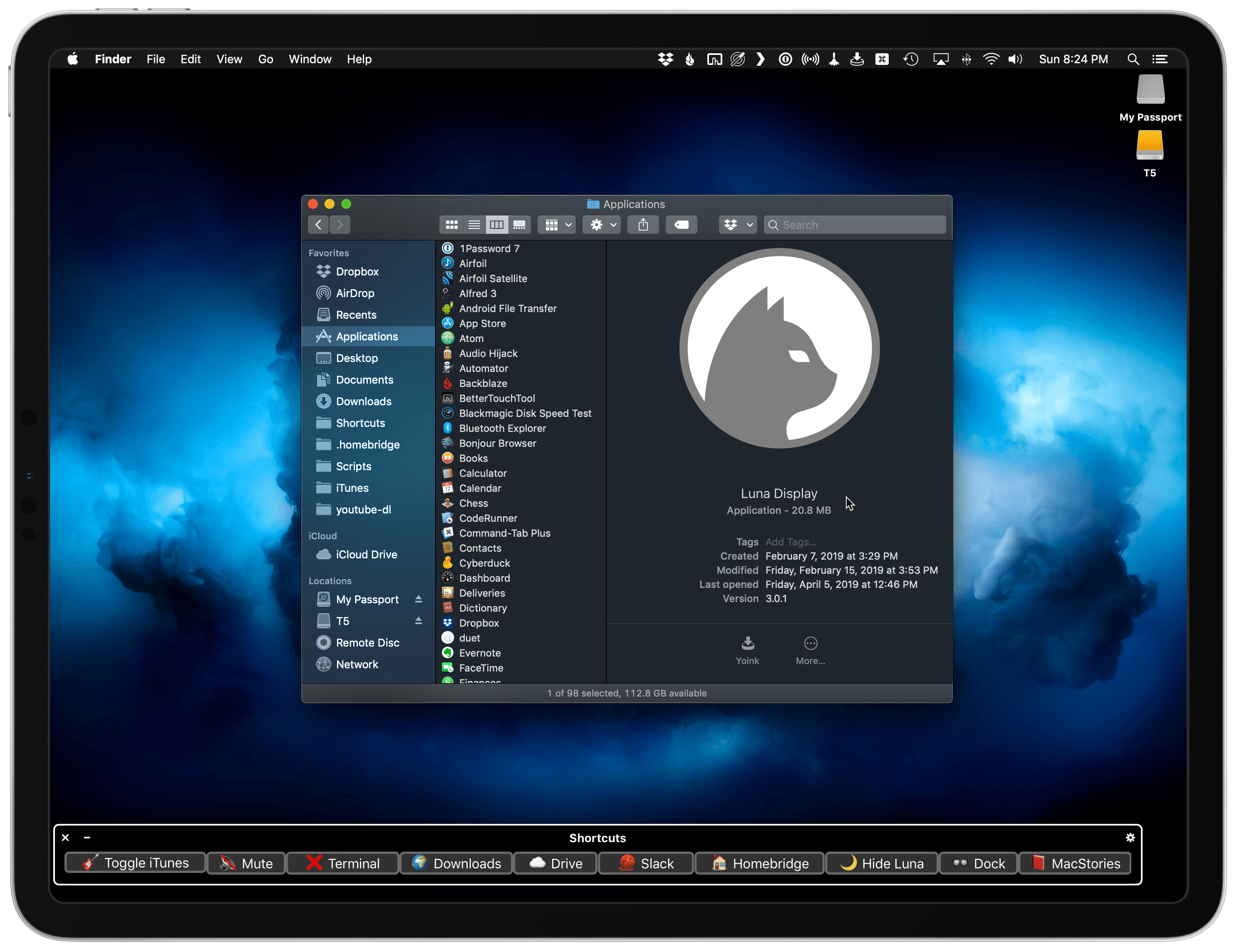Open the Window menu

click(x=310, y=59)
